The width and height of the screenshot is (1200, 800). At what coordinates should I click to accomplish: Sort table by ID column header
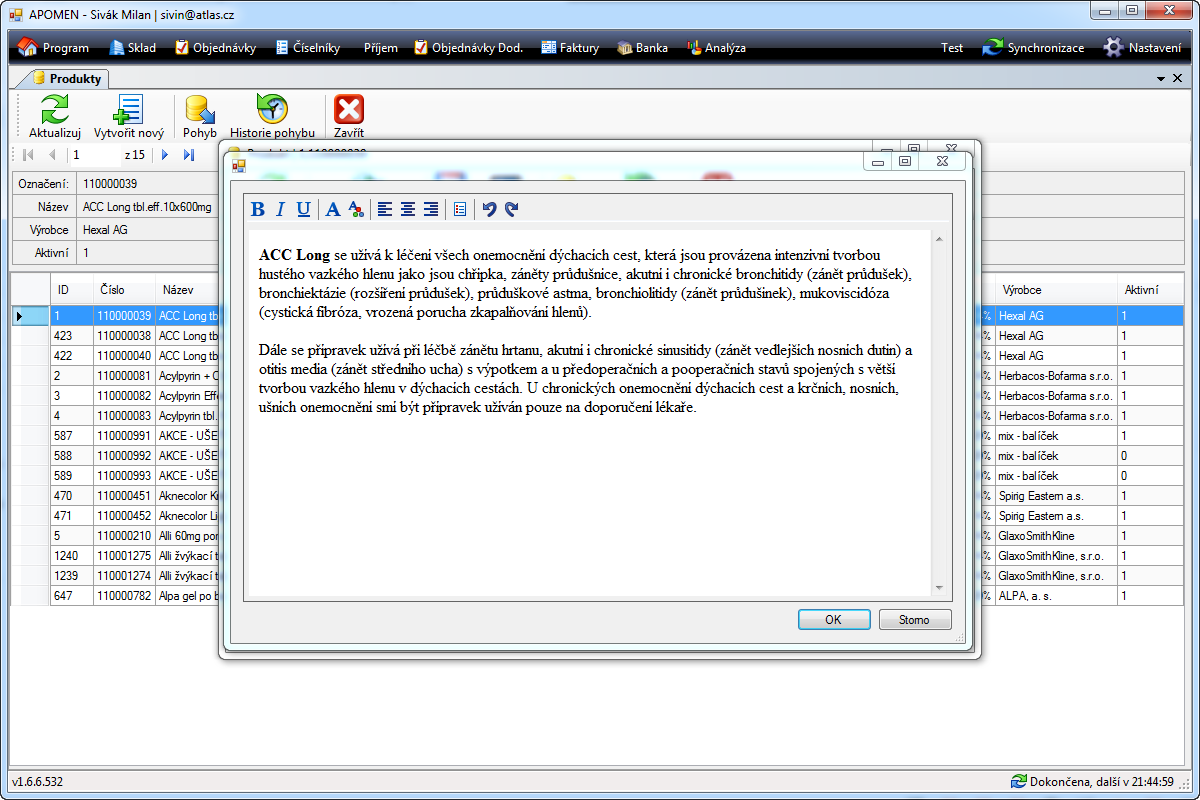(x=71, y=290)
